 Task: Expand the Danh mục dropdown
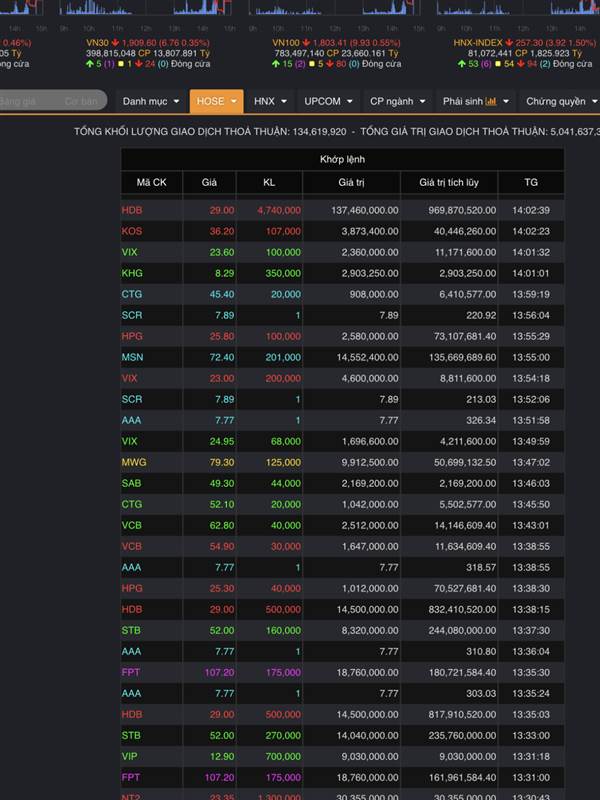click(x=150, y=101)
